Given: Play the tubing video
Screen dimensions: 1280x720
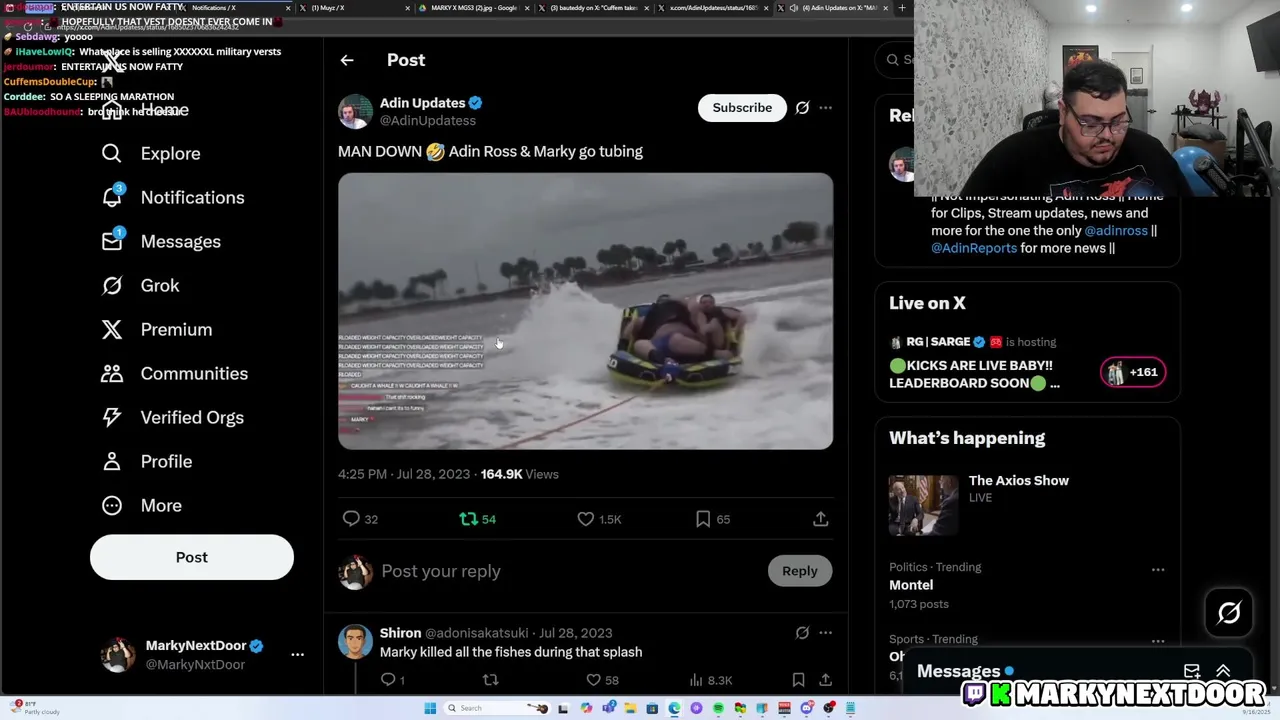Looking at the screenshot, I should [585, 311].
